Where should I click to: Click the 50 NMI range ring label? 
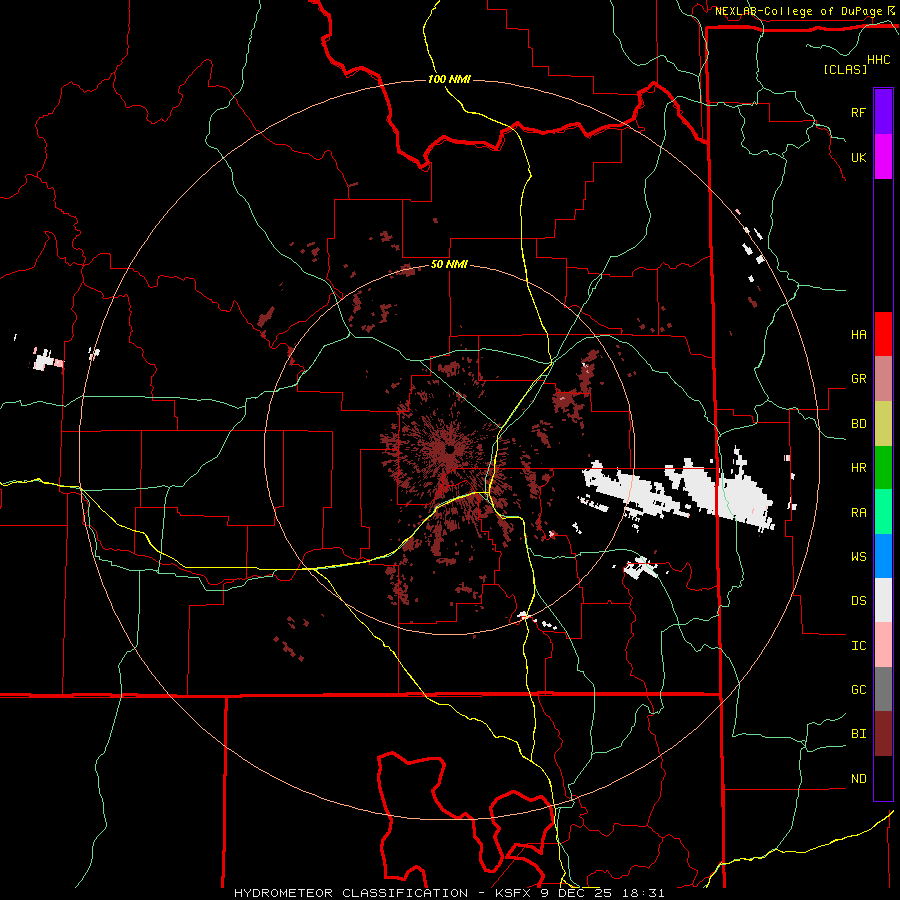pyautogui.click(x=449, y=265)
